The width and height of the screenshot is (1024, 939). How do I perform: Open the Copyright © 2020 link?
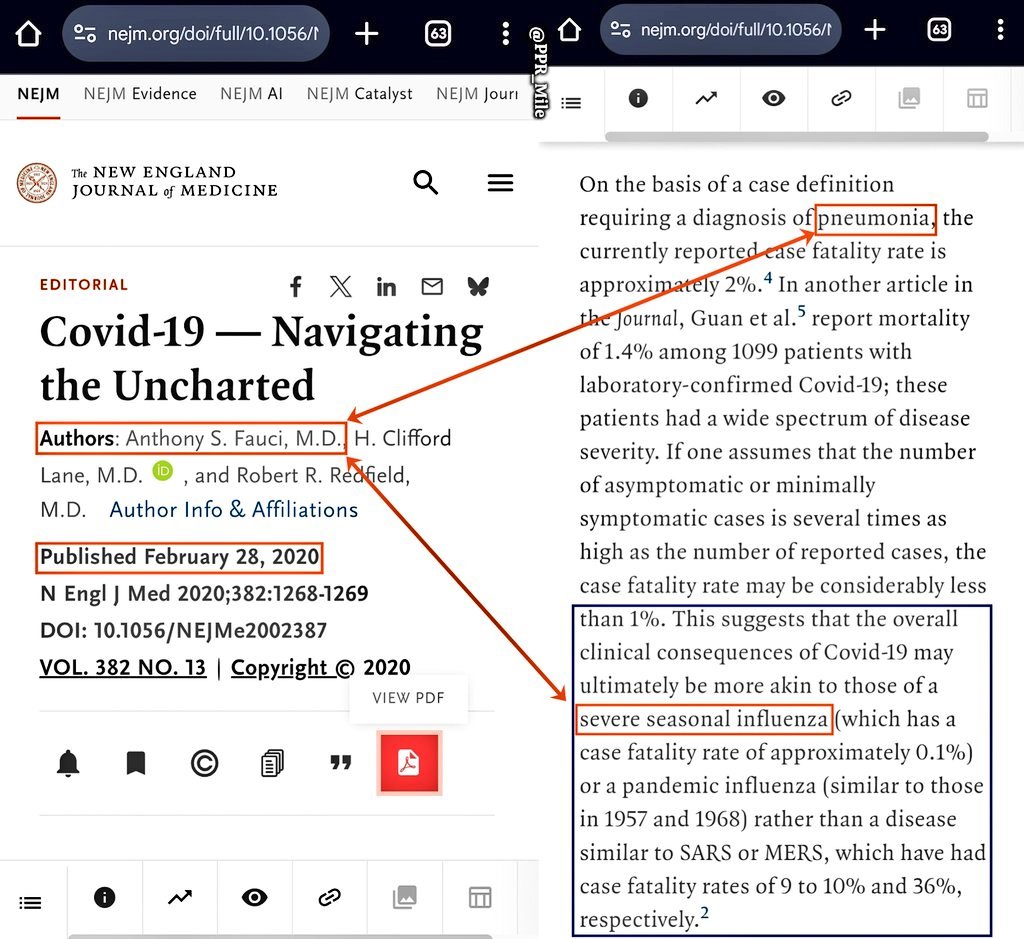click(321, 667)
